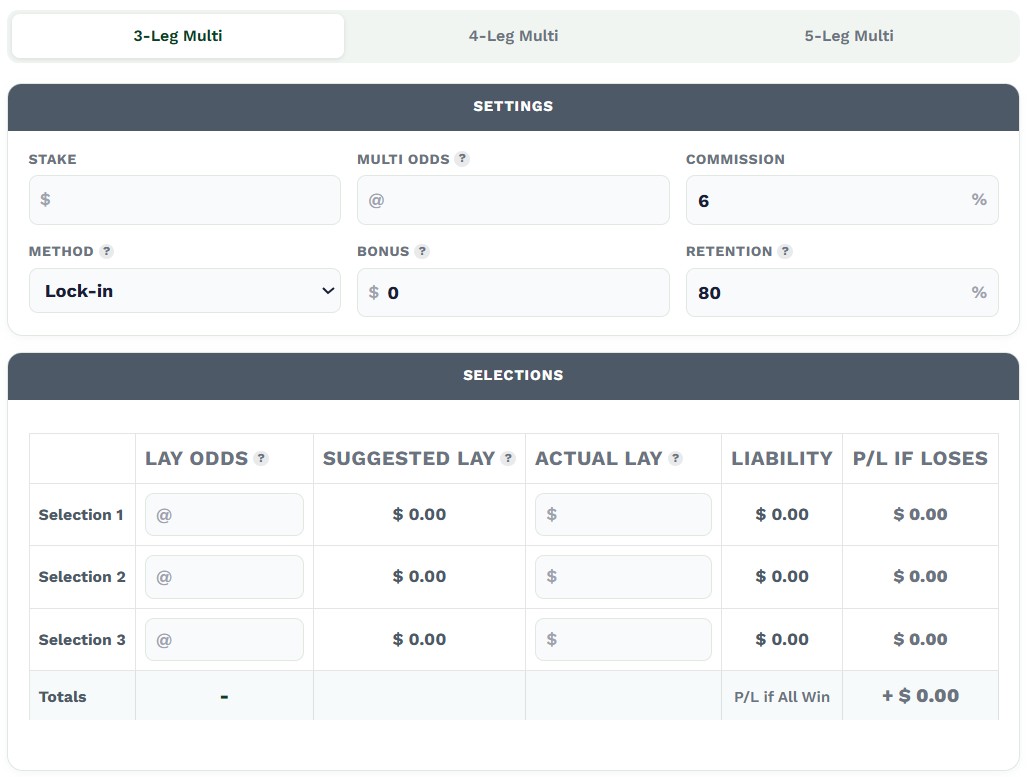Click the Suggested Lay column header text

(x=409, y=459)
